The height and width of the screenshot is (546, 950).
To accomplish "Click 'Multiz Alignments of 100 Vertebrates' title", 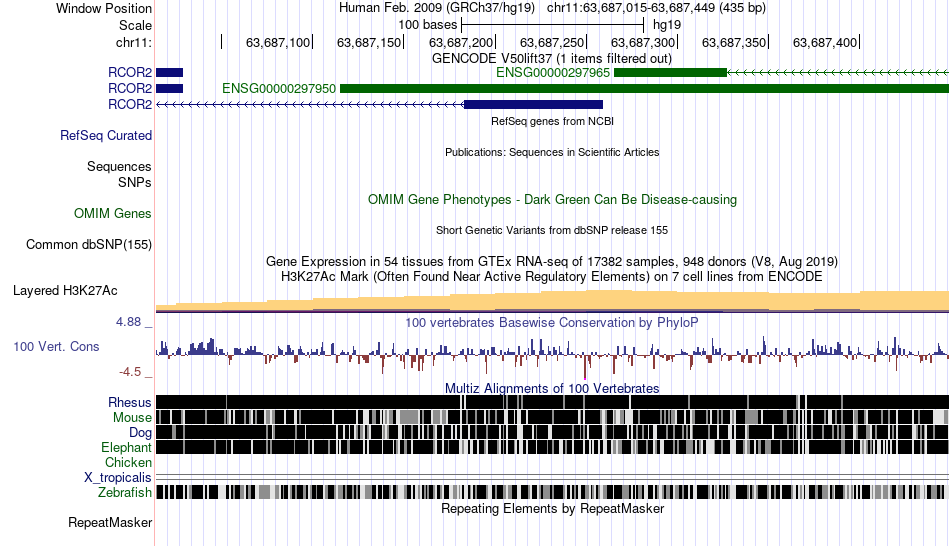I will [552, 388].
